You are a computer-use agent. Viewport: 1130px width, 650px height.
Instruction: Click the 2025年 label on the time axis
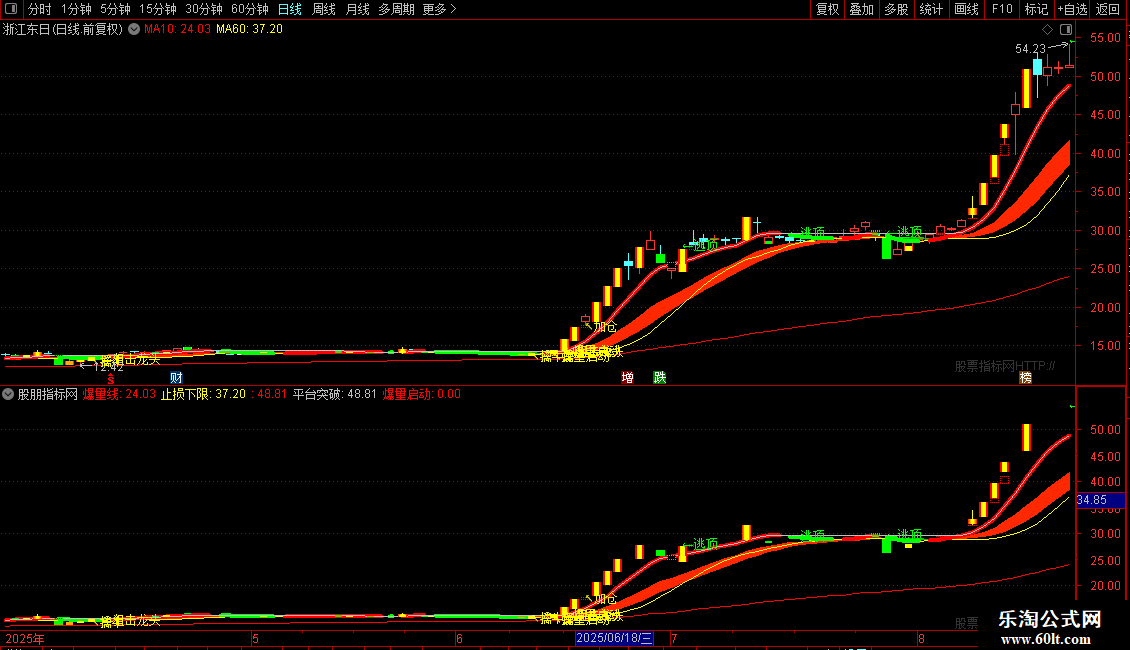tap(25, 638)
